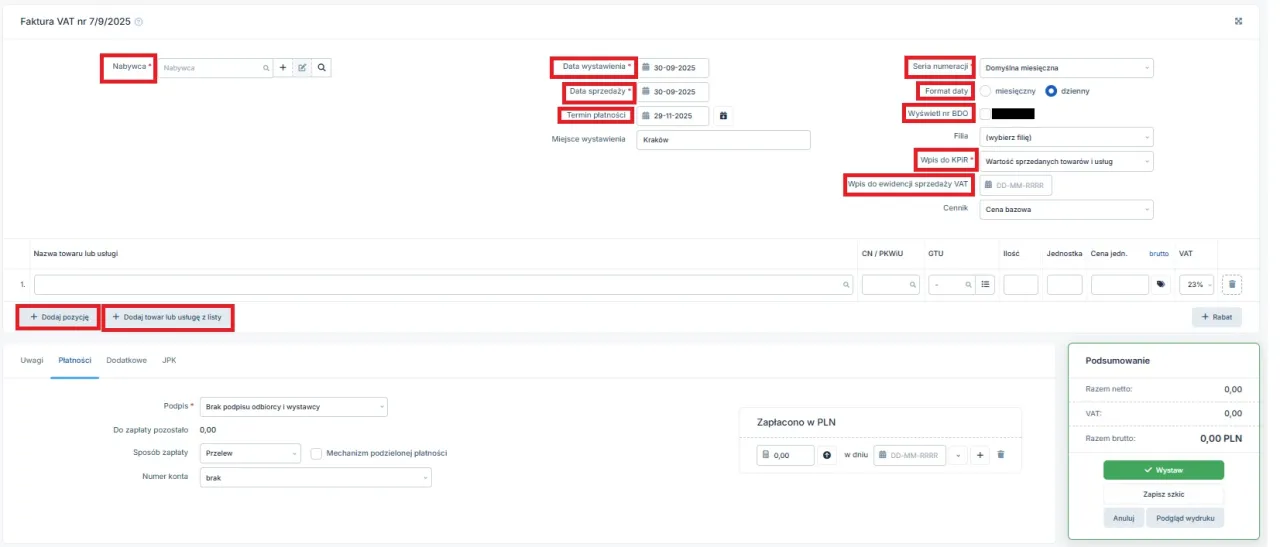Image resolution: width=1280 pixels, height=547 pixels.
Task: Click the Nazwa towaru lub usługi field
Action: 443,285
